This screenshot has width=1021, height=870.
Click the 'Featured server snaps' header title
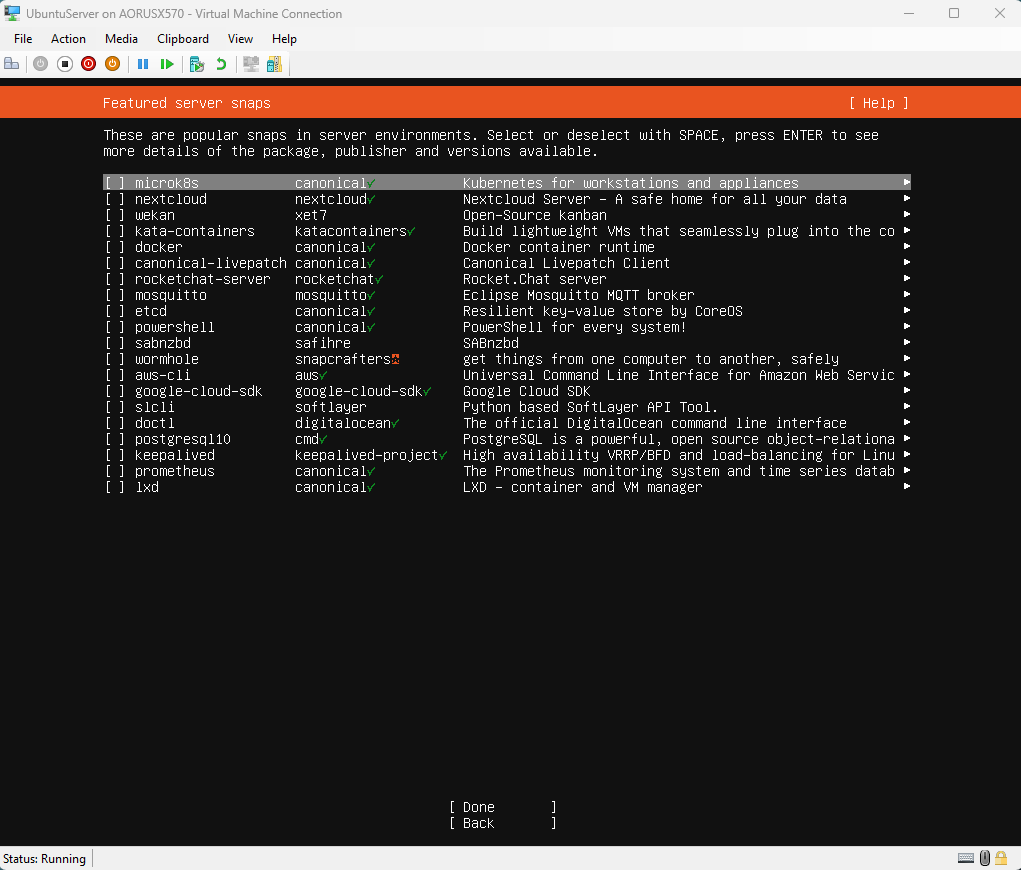coord(187,104)
